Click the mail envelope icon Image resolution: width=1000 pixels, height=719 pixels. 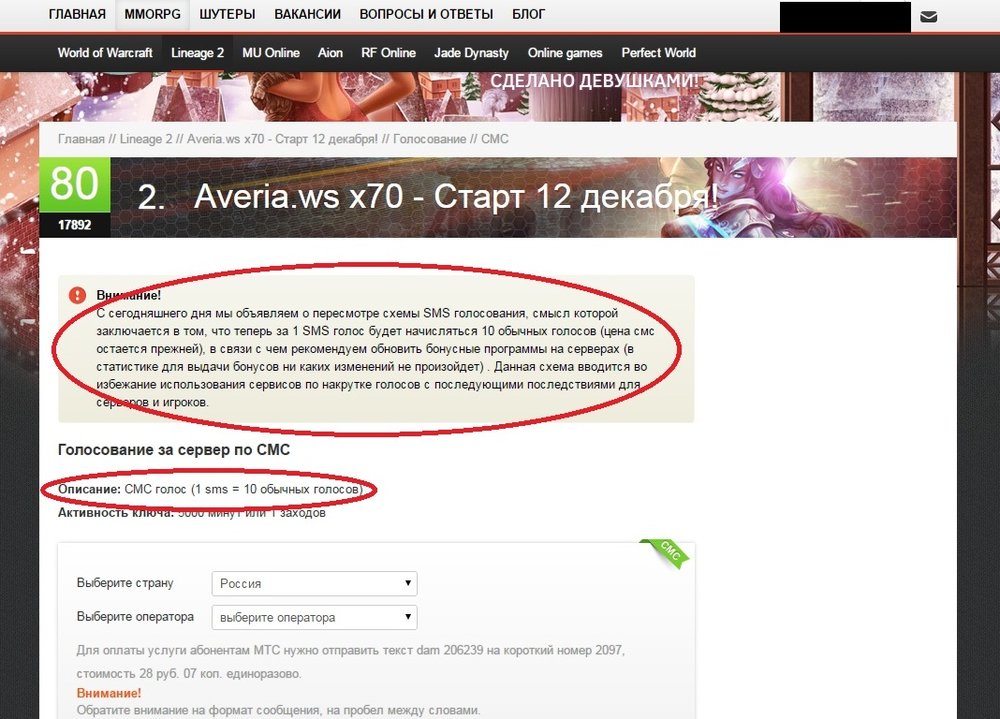[x=929, y=16]
